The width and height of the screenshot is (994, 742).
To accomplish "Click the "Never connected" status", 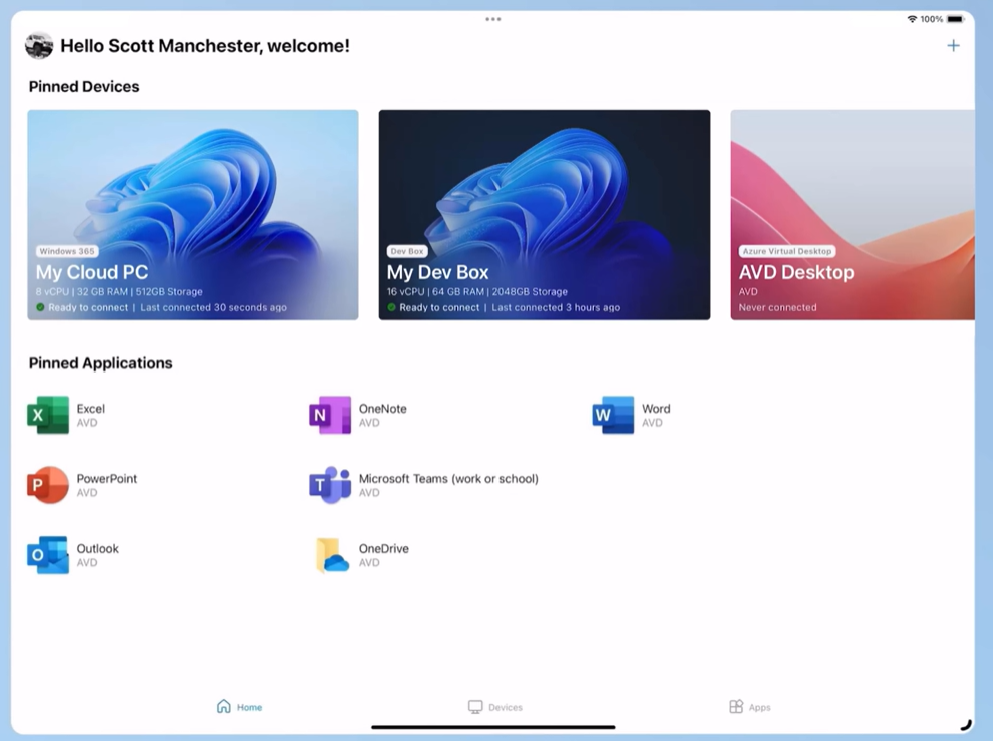I will click(777, 308).
